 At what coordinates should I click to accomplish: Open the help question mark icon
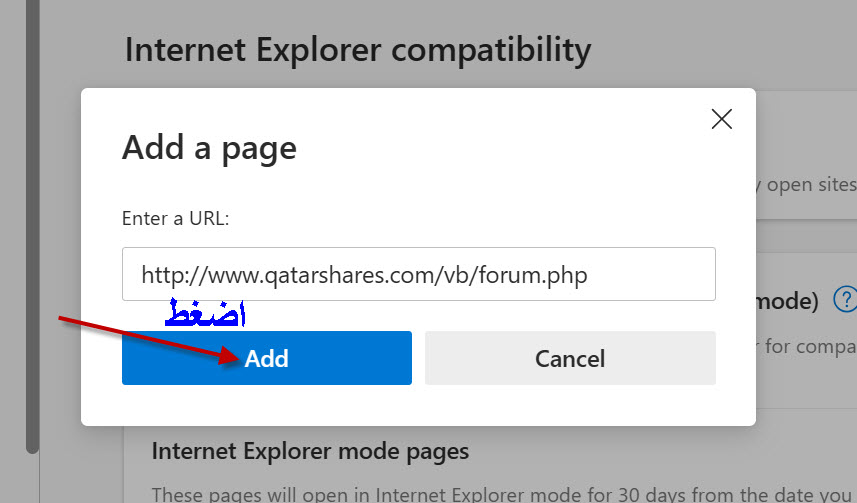(845, 299)
